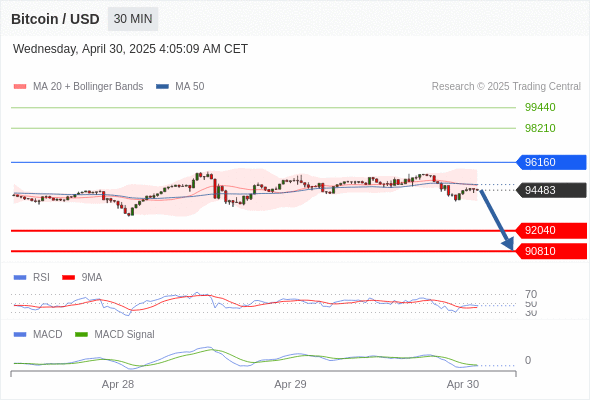This screenshot has width=590, height=400.
Task: Toggle the RSI legend entry
Action: click(x=32, y=277)
